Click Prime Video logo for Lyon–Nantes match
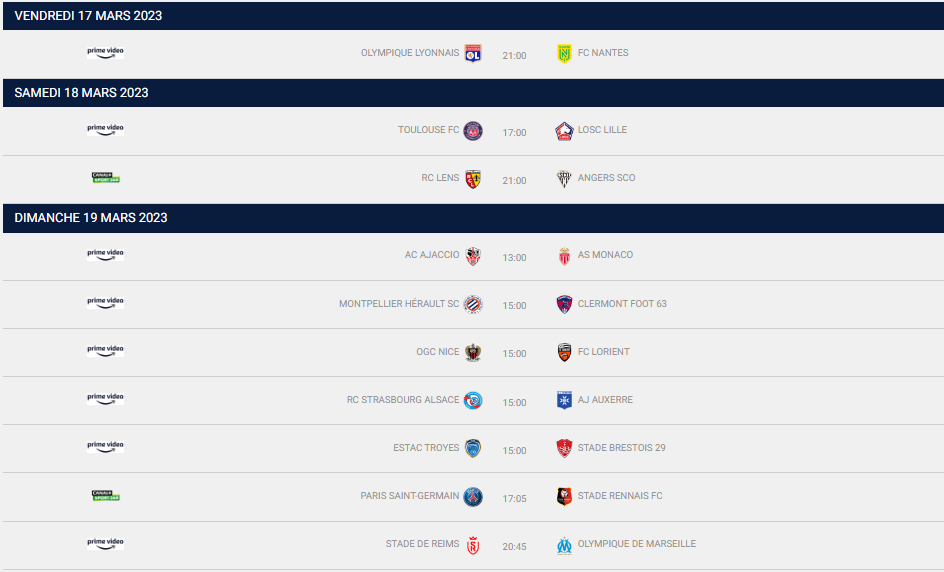Image resolution: width=944 pixels, height=572 pixels. pyautogui.click(x=106, y=52)
